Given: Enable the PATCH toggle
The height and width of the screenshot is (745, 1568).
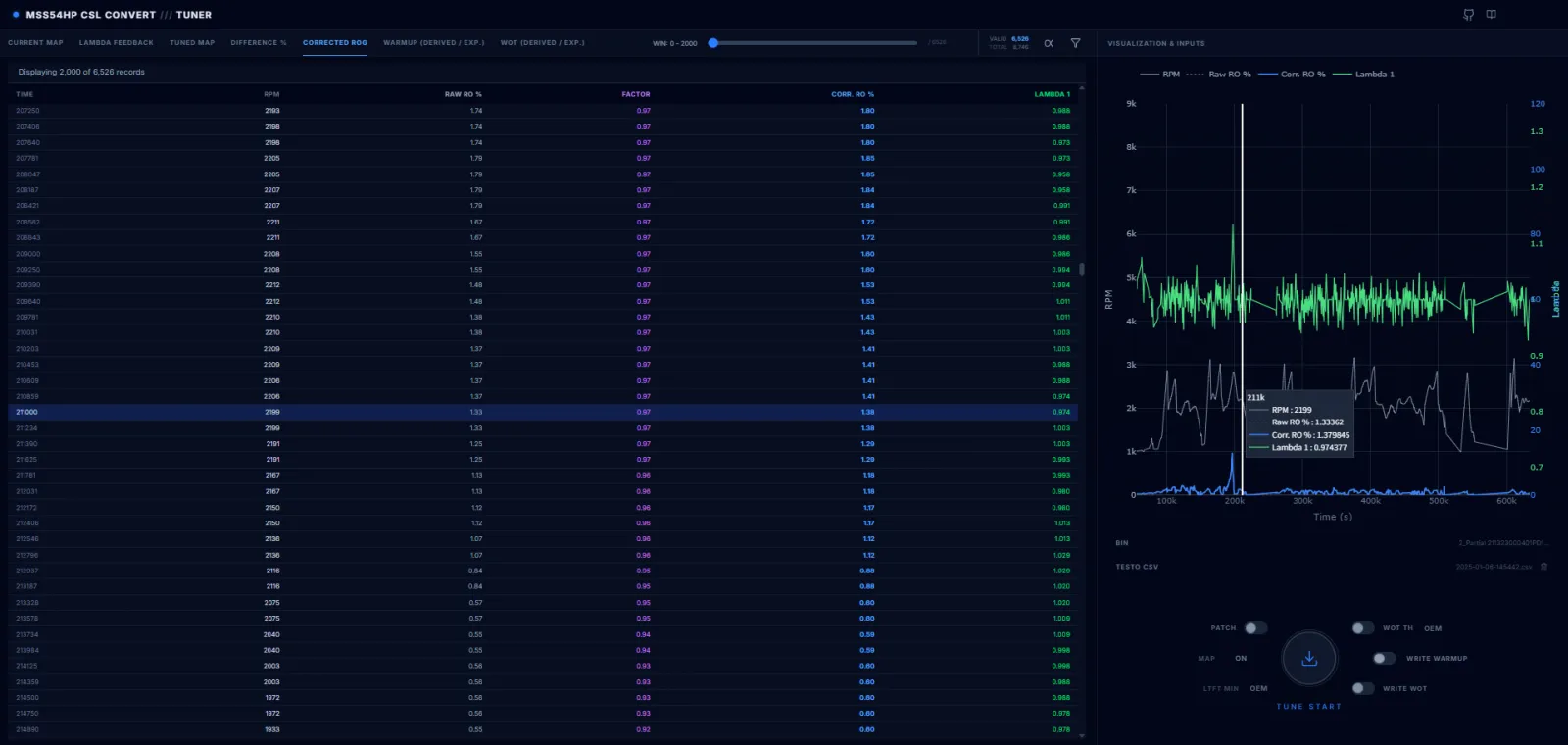Looking at the screenshot, I should click(1255, 628).
